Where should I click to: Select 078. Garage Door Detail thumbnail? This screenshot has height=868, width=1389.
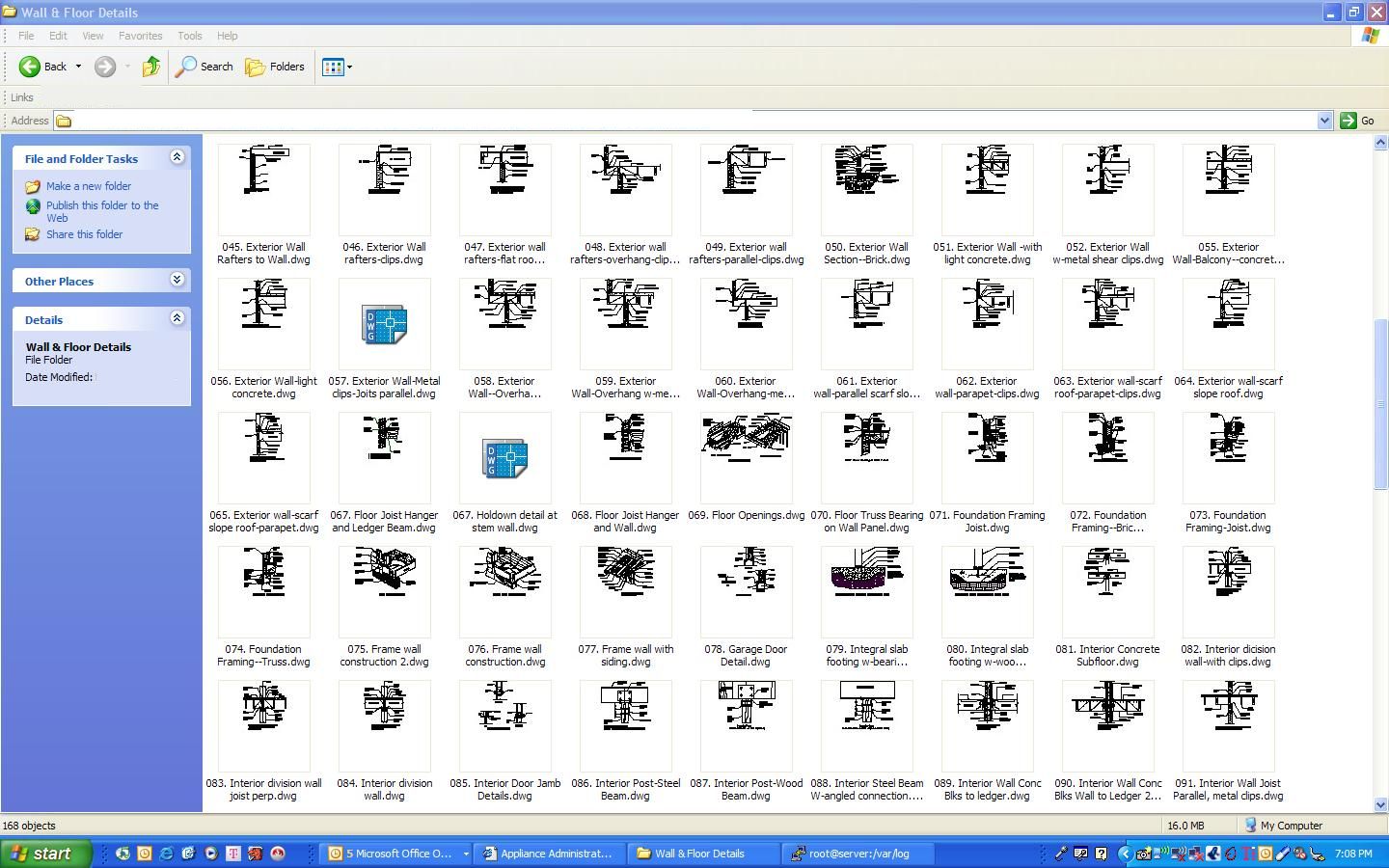[x=746, y=592]
